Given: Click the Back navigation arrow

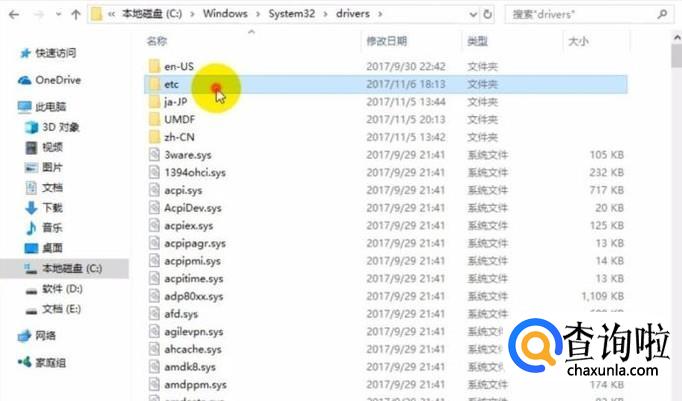Looking at the screenshot, I should point(14,15).
